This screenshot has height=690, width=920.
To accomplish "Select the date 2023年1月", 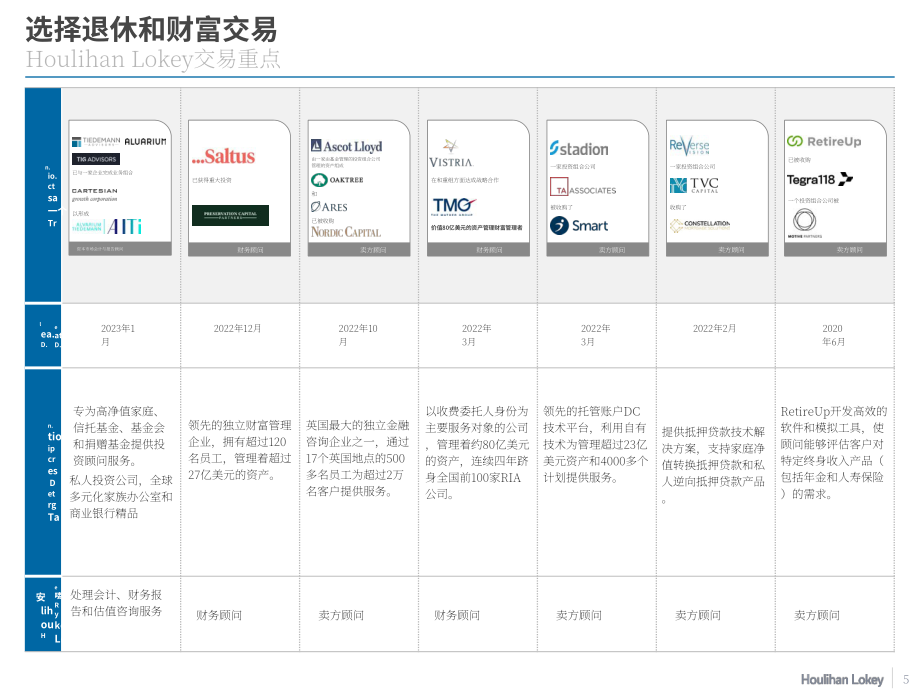I will pos(118,335).
